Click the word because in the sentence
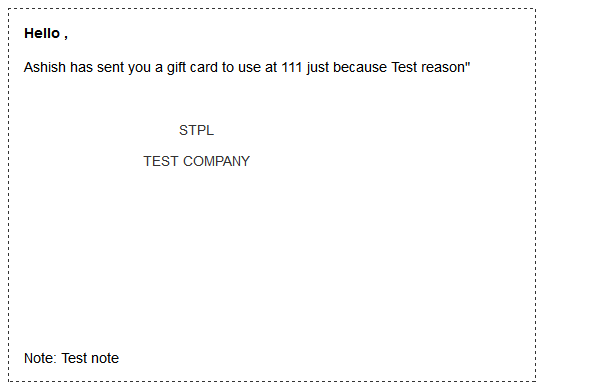 click(360, 67)
